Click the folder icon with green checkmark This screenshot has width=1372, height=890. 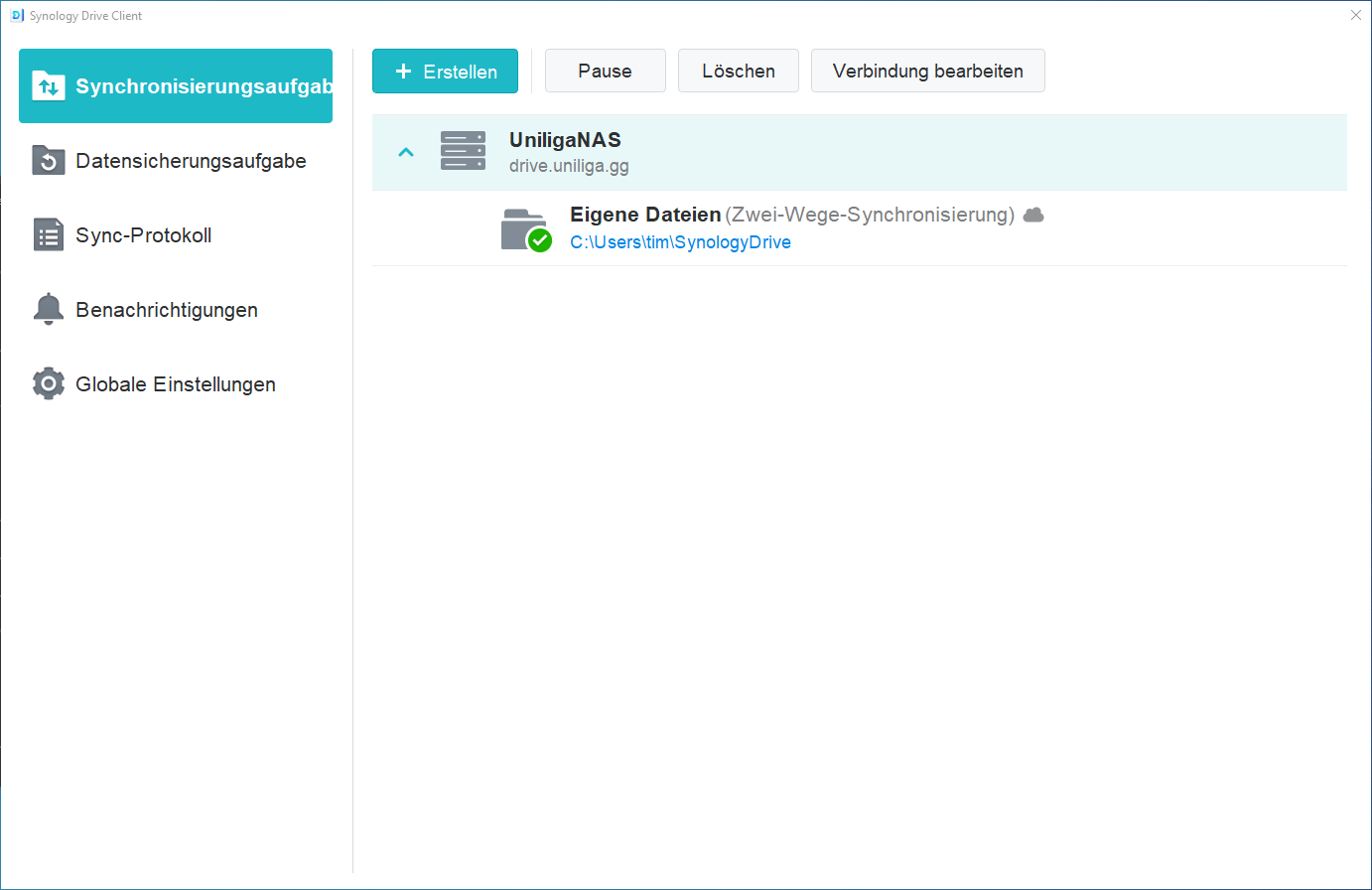(x=525, y=229)
